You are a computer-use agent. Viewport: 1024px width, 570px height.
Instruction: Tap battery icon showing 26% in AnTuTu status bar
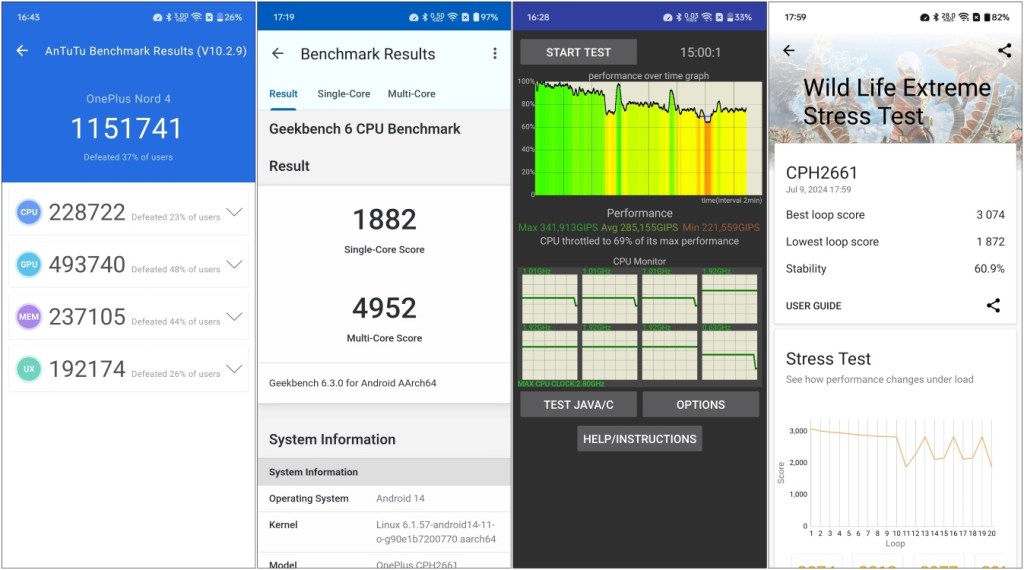pos(219,18)
